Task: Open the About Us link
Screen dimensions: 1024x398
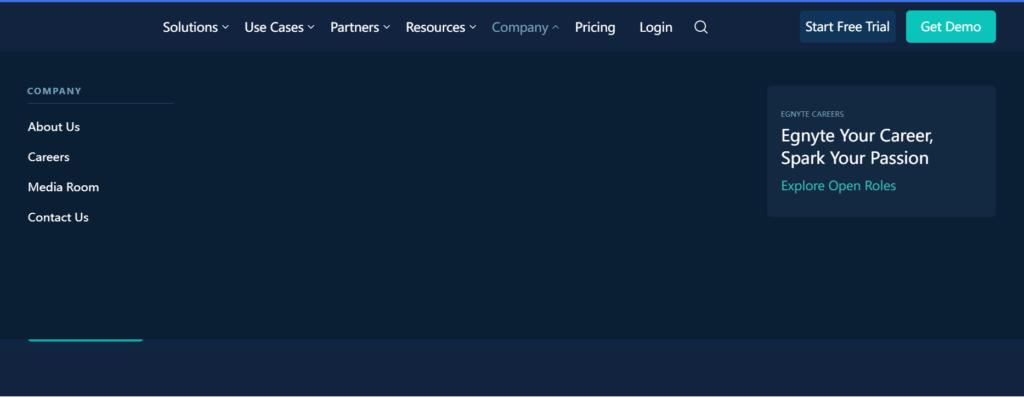Action: pyautogui.click(x=54, y=127)
